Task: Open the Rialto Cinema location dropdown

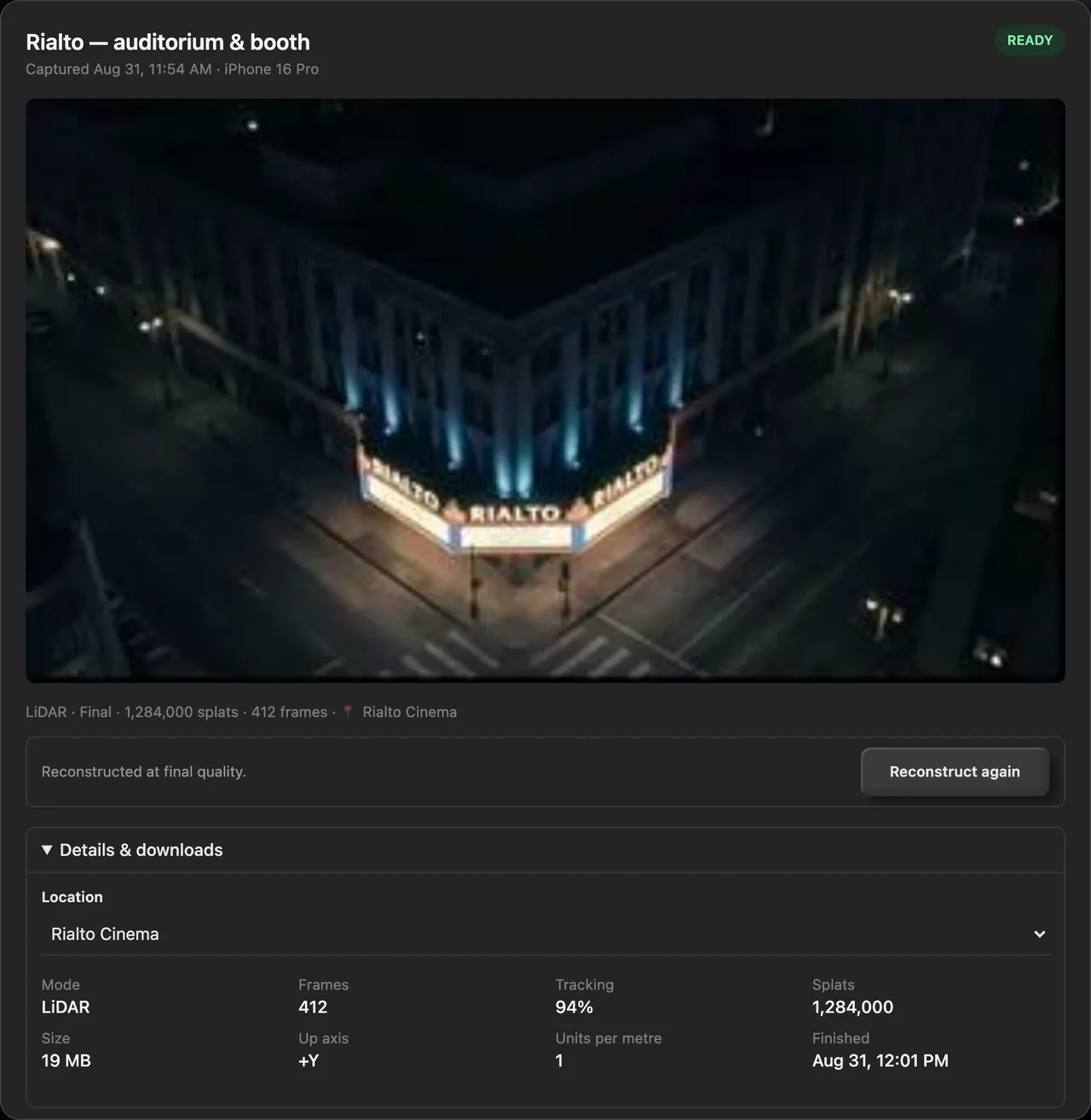Action: (545, 934)
